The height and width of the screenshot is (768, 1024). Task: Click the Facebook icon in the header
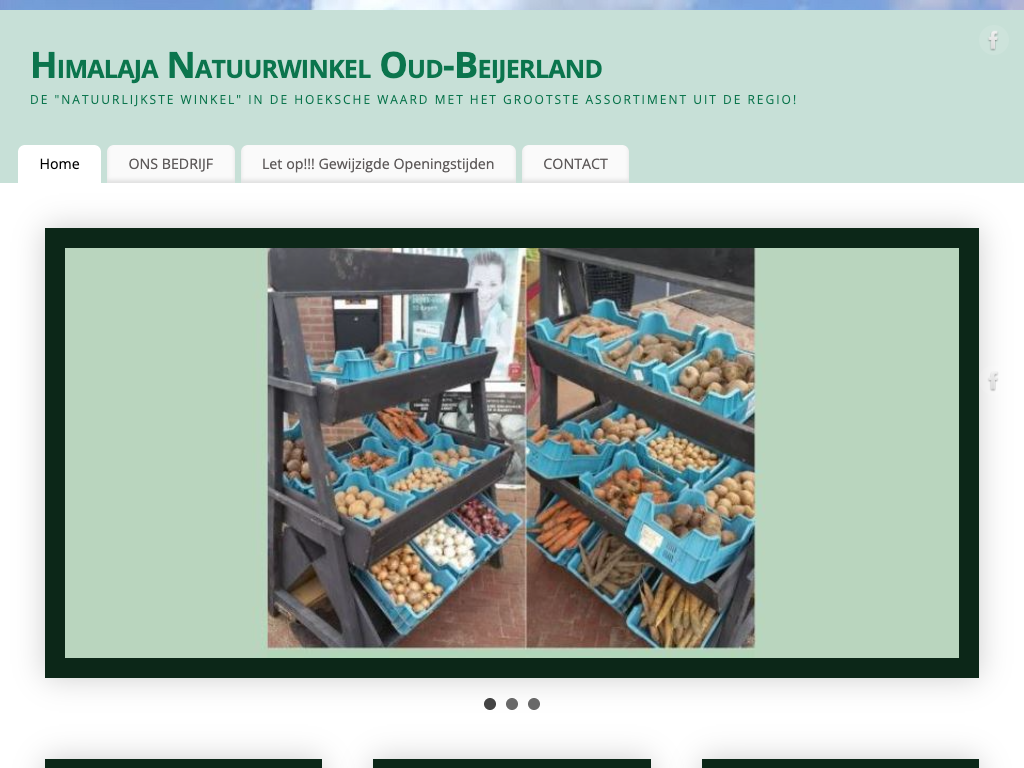coord(993,40)
